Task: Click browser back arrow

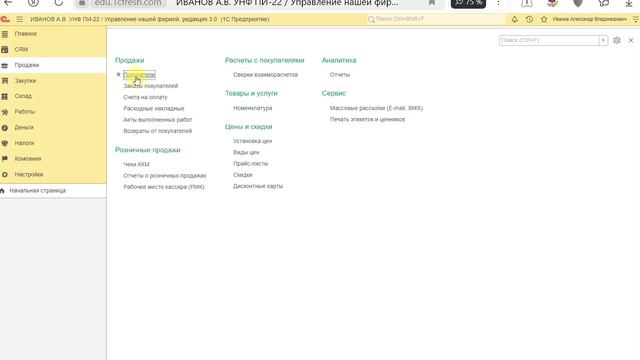Action: (8, 3)
